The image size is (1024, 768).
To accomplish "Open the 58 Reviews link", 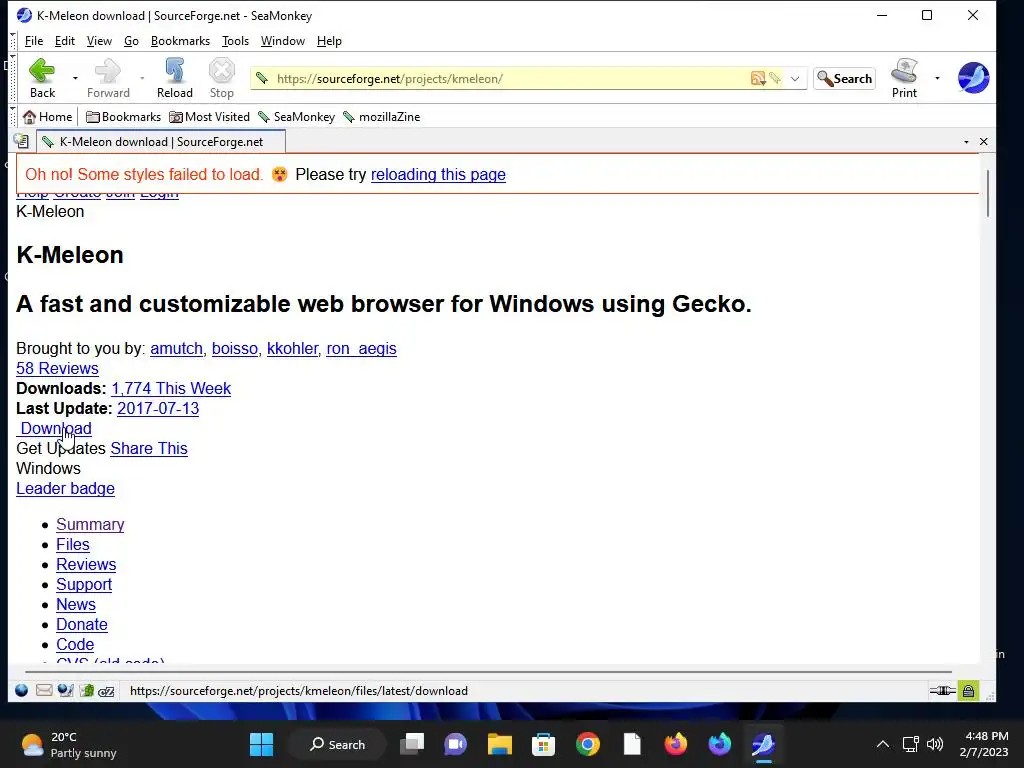I will click(57, 368).
